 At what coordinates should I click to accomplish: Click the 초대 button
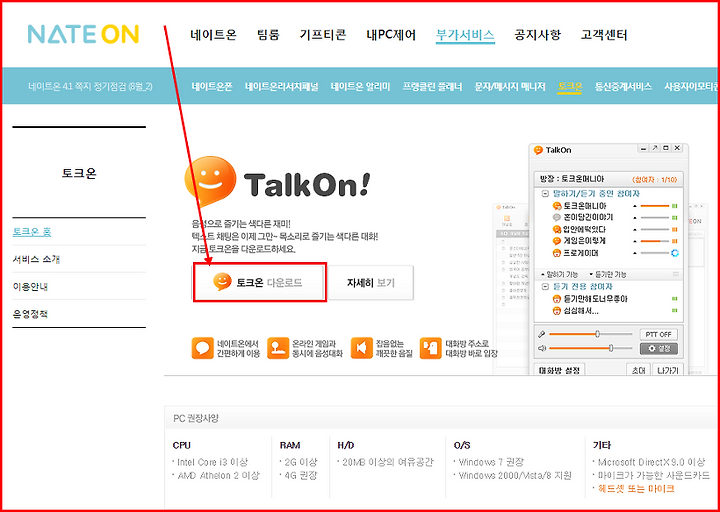(x=638, y=370)
